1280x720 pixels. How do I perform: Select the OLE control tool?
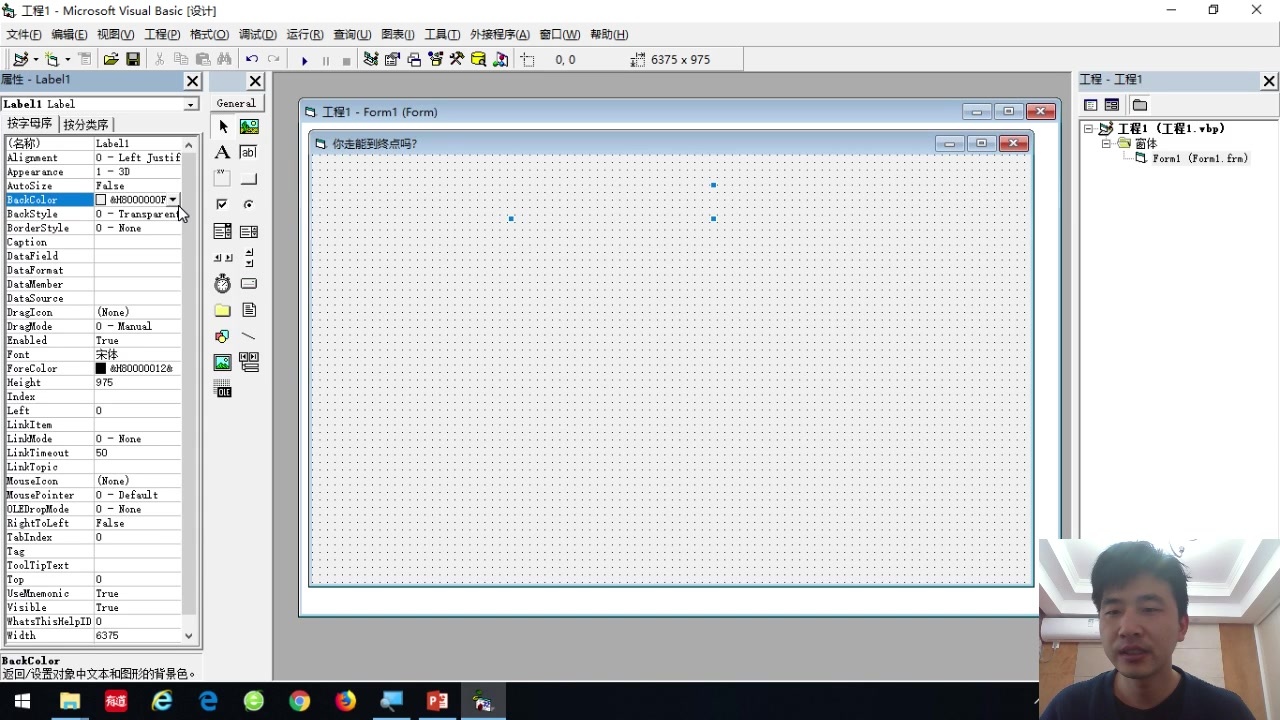(223, 389)
